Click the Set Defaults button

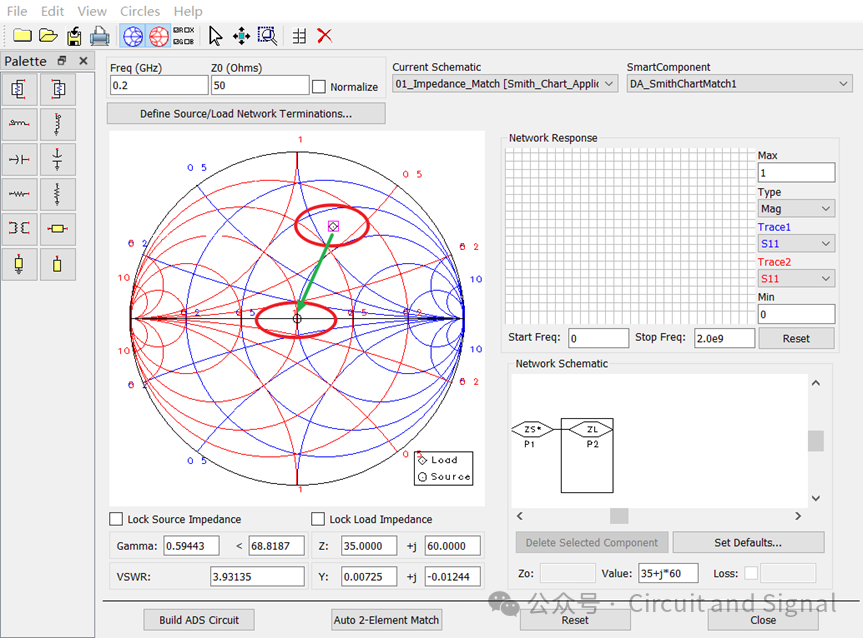pos(748,542)
